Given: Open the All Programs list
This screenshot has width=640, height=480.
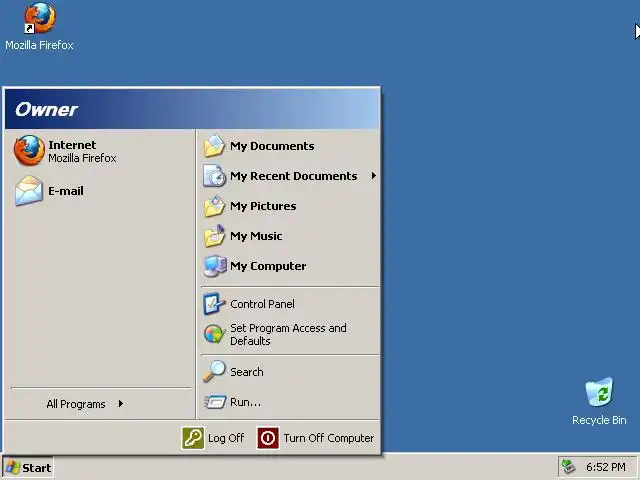Looking at the screenshot, I should pos(76,404).
